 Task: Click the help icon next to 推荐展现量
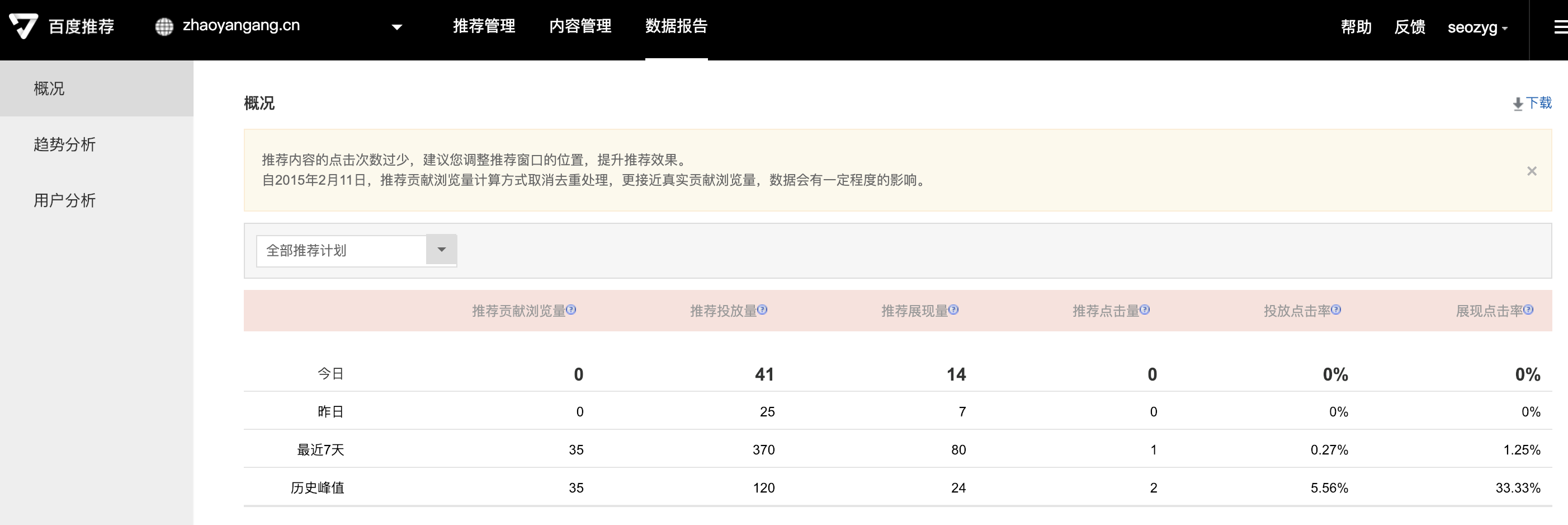click(x=953, y=310)
